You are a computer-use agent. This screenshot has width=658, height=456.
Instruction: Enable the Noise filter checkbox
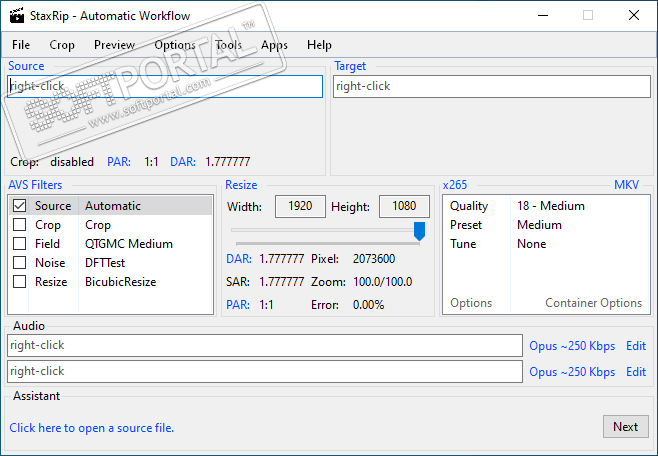(x=19, y=263)
